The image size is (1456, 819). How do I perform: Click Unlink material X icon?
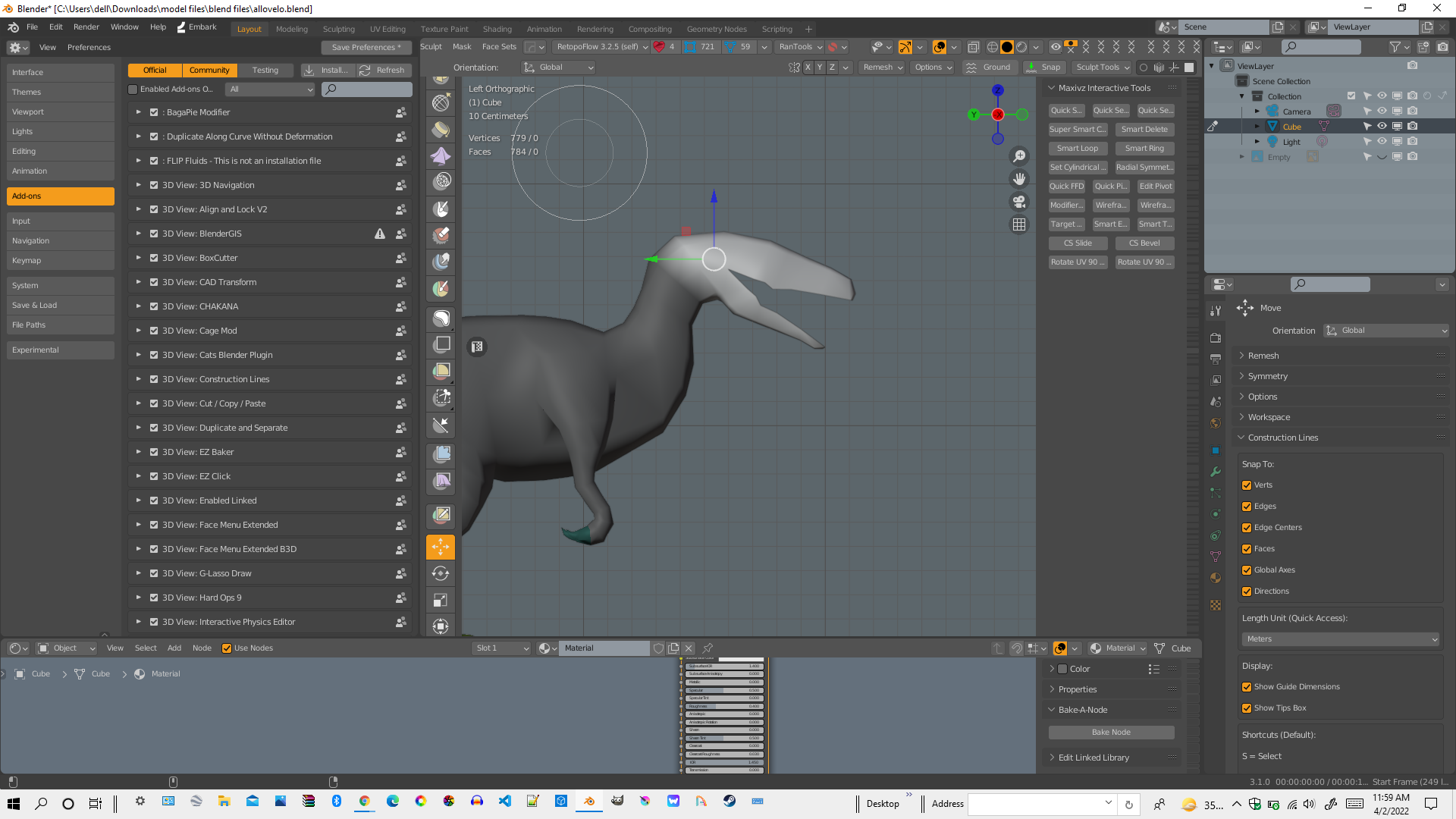point(689,648)
